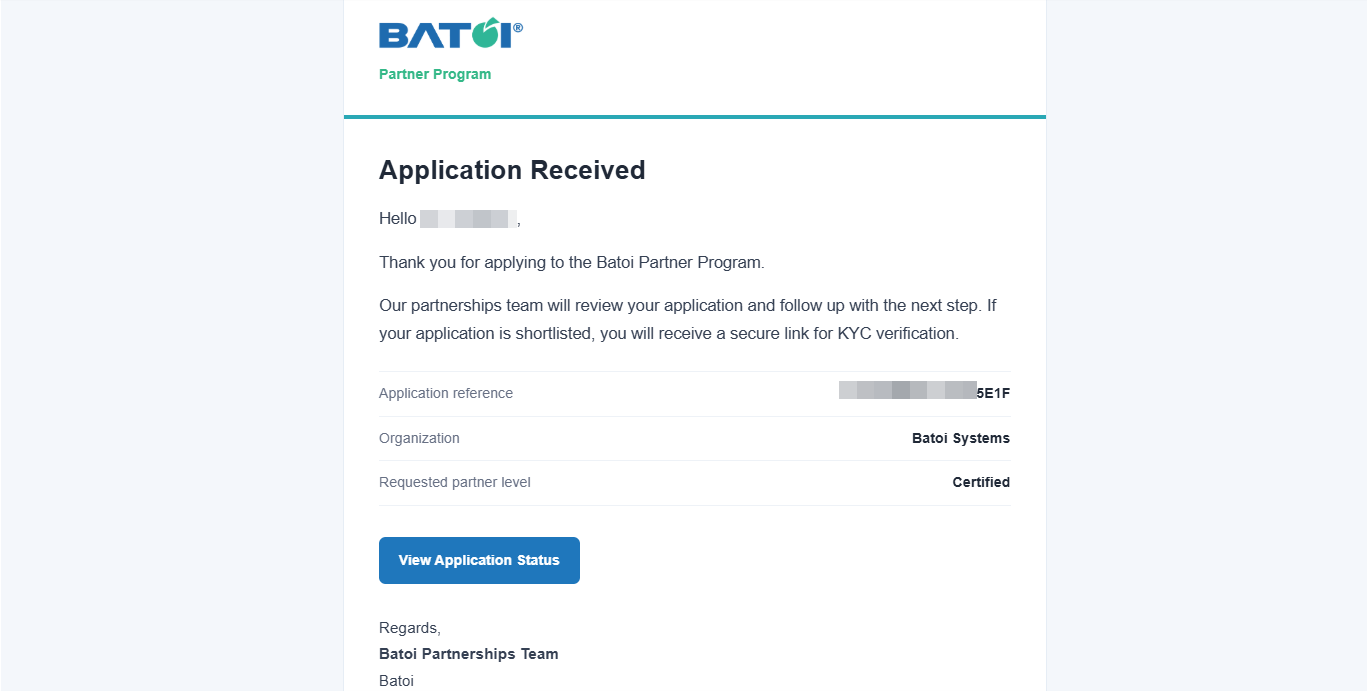Click the teal divider line under the header
1367x691 pixels.
(695, 117)
